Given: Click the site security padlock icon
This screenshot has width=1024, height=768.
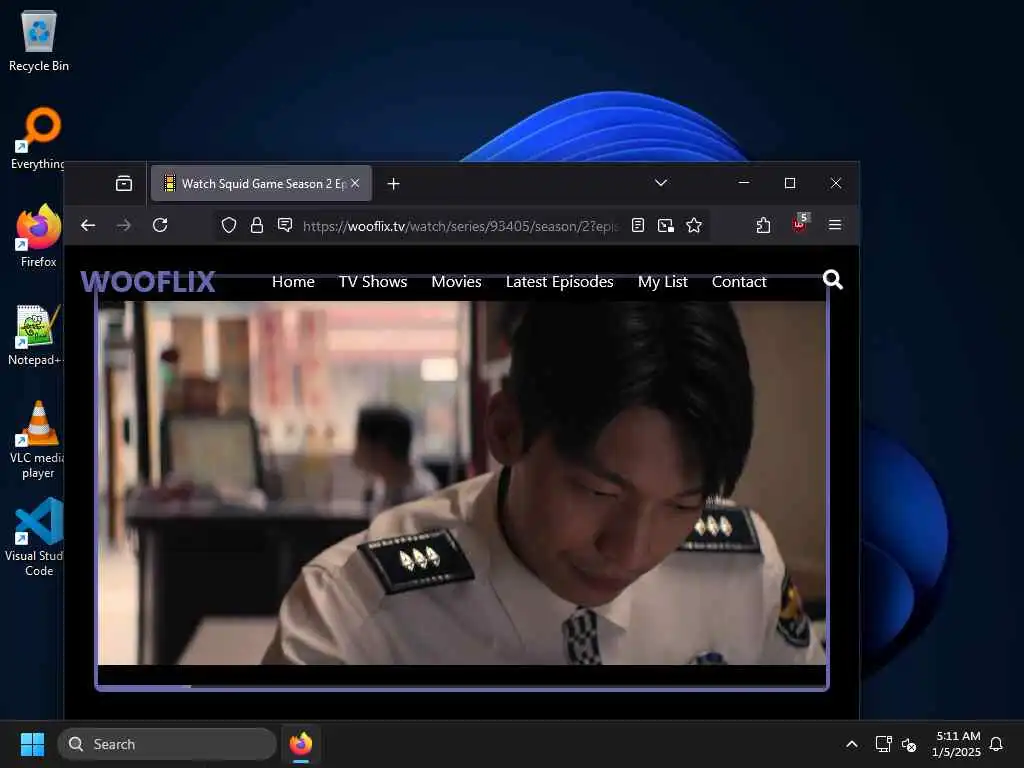Looking at the screenshot, I should [x=257, y=225].
